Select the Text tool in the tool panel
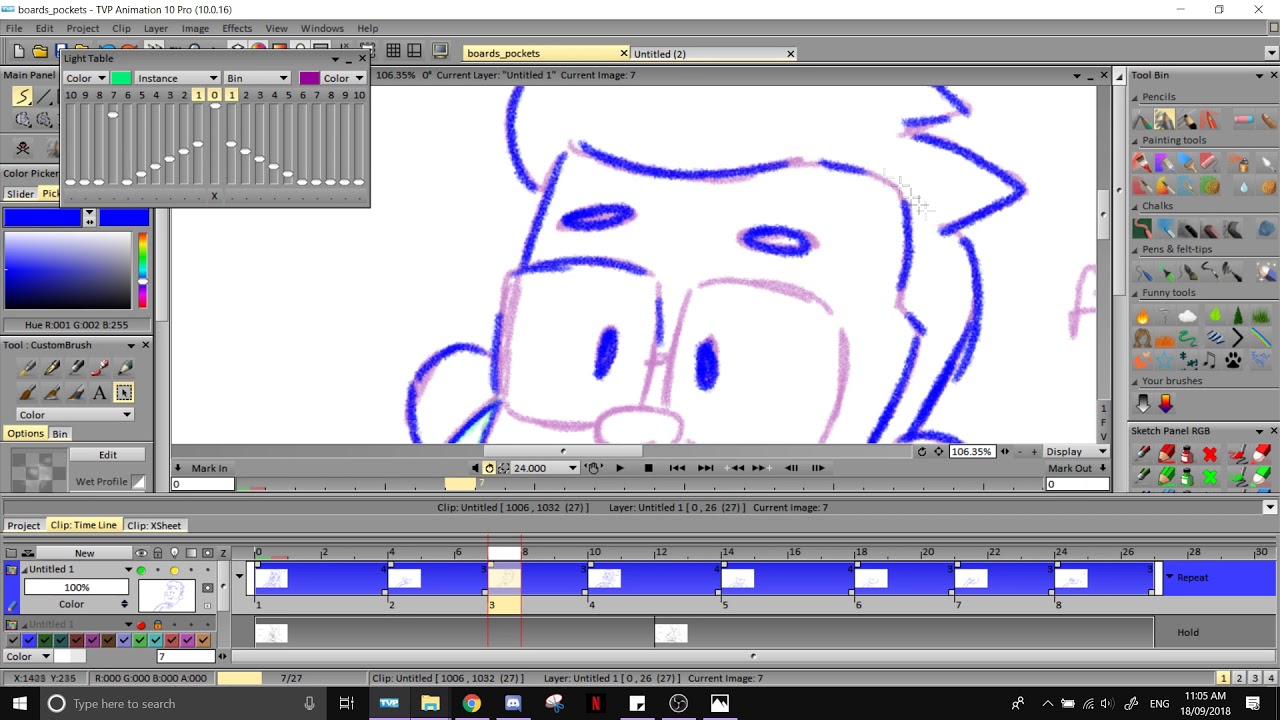 [x=100, y=393]
